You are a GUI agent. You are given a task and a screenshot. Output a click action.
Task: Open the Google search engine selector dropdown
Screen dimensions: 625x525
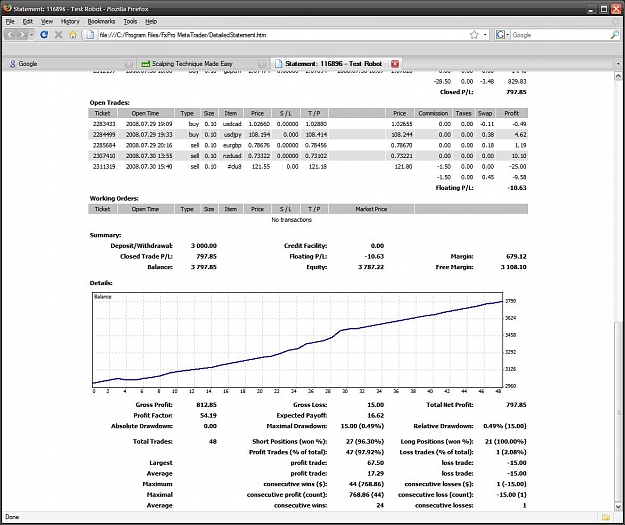pyautogui.click(x=502, y=35)
